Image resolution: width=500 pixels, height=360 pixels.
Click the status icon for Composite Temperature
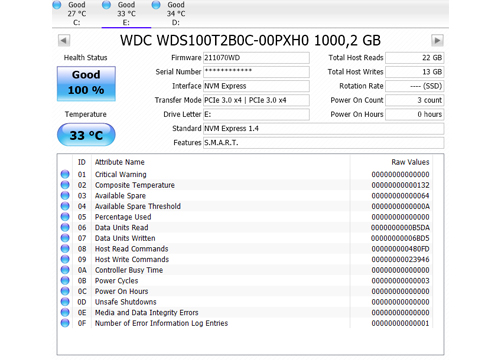point(65,185)
